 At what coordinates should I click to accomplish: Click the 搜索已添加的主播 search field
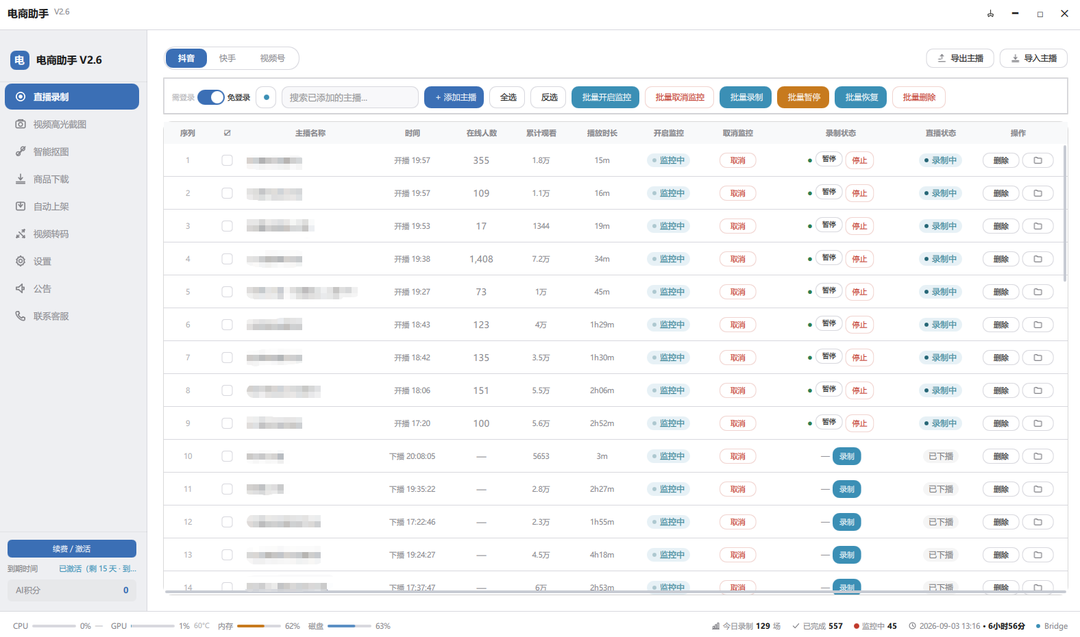click(x=350, y=97)
